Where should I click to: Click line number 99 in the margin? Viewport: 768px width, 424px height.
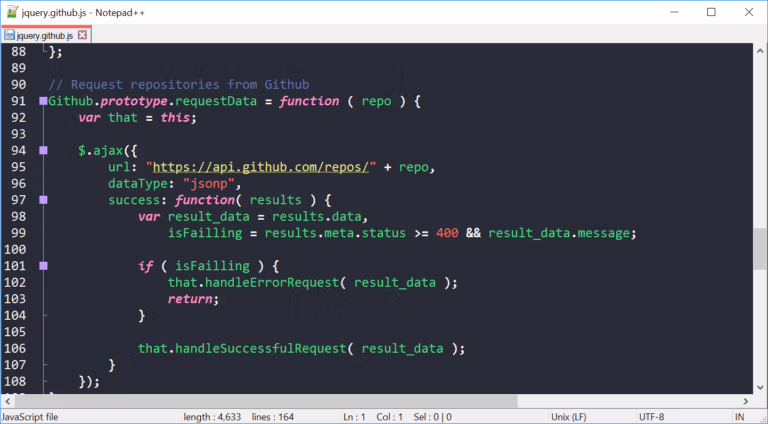19,233
